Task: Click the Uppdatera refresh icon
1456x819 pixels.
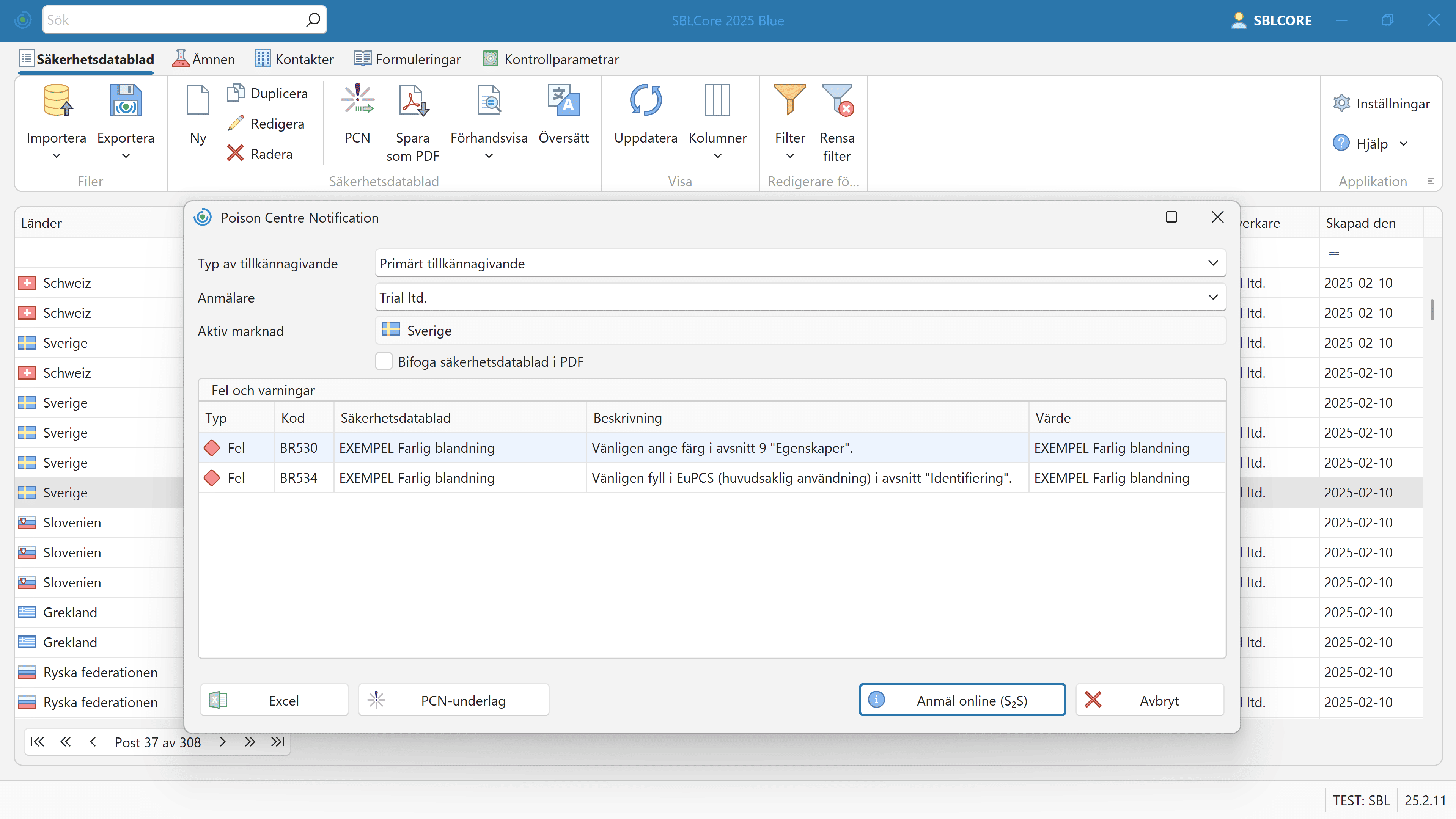Action: tap(645, 100)
